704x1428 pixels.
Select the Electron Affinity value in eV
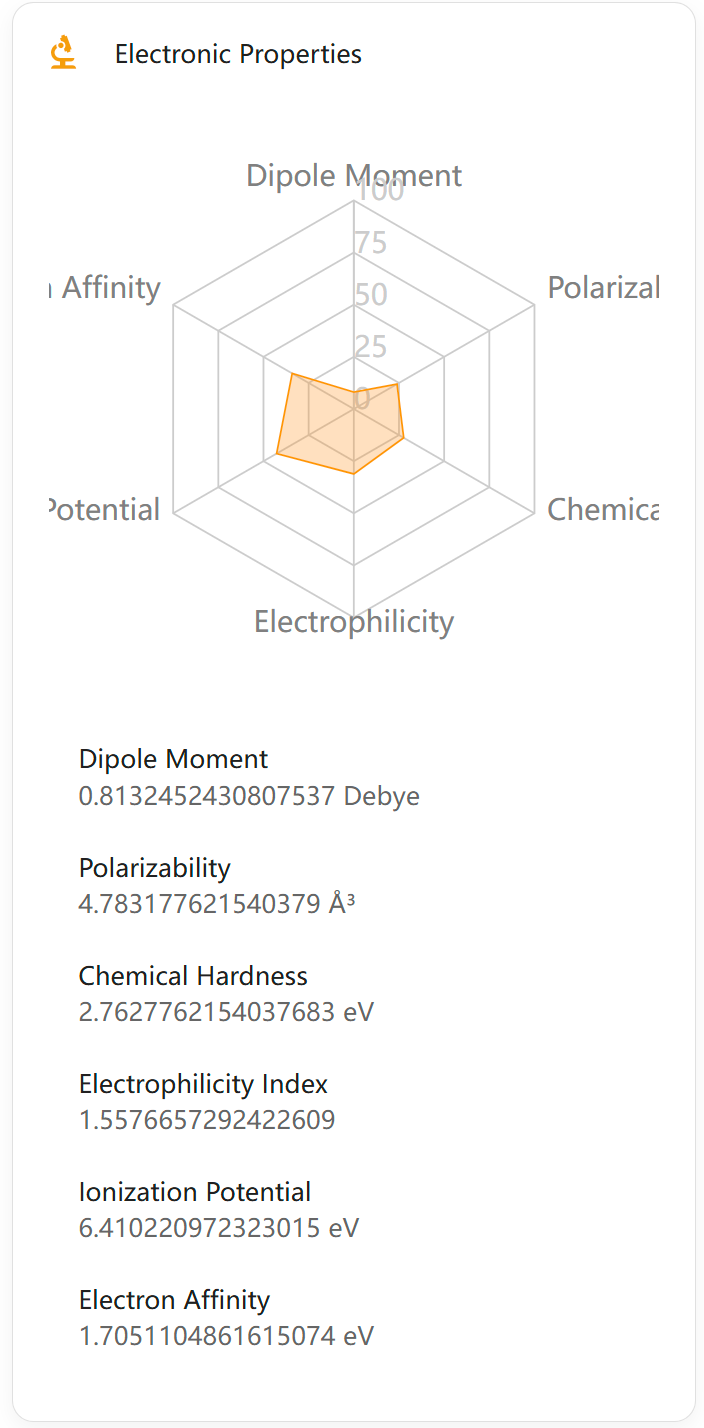coord(226,1336)
